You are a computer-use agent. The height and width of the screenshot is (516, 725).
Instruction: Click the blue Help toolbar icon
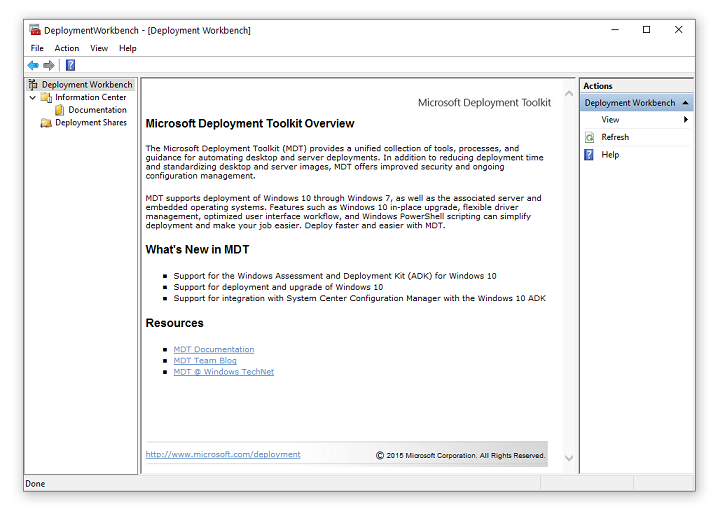click(70, 65)
